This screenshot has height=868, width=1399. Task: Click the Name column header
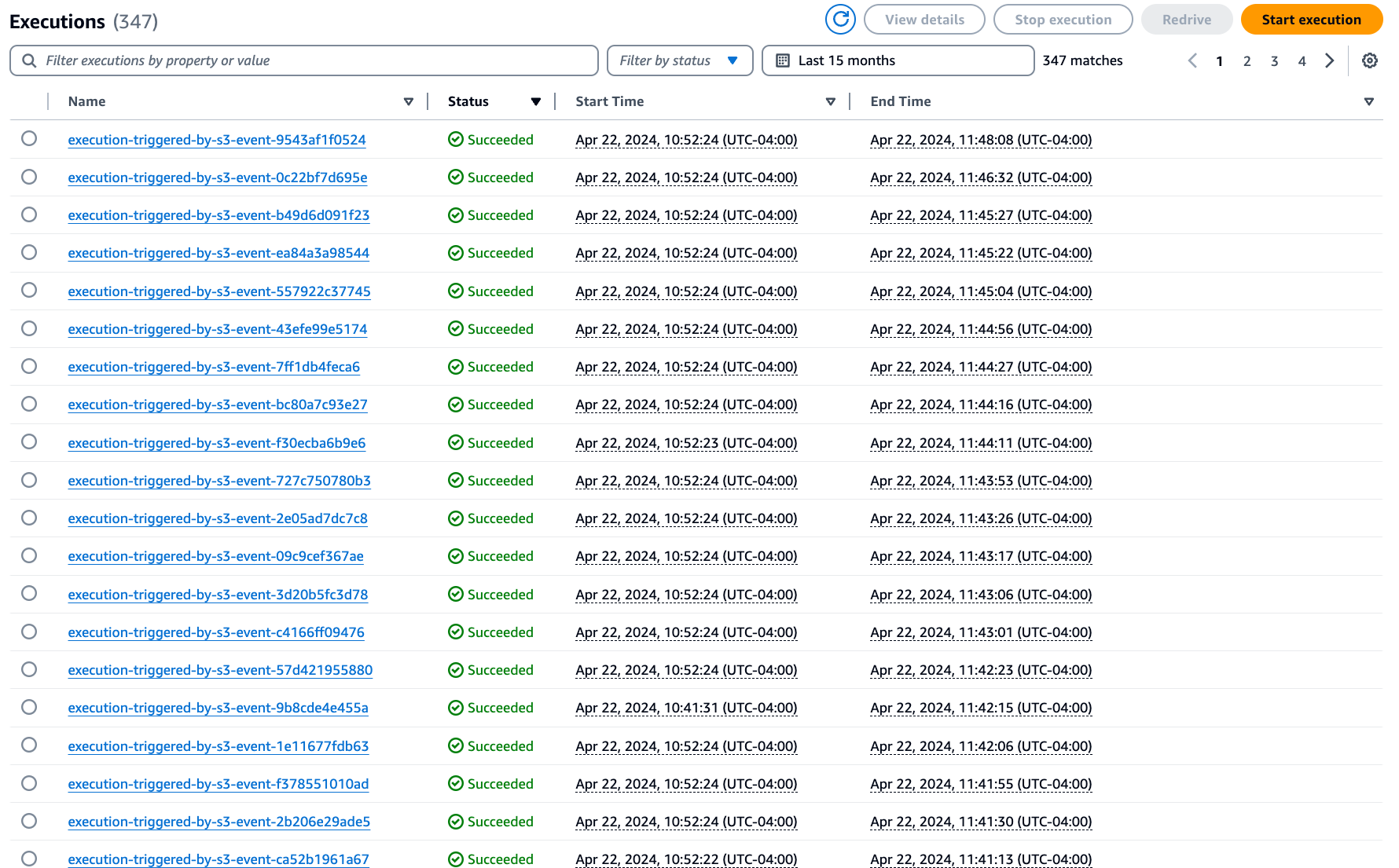click(x=87, y=101)
